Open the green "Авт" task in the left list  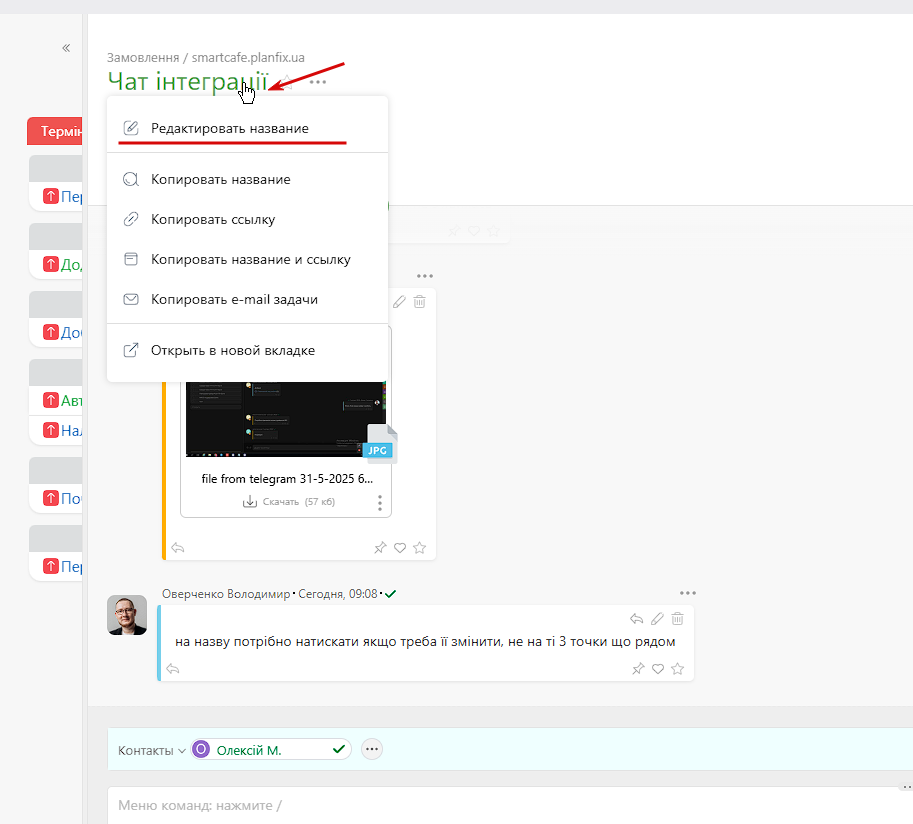pyautogui.click(x=71, y=401)
